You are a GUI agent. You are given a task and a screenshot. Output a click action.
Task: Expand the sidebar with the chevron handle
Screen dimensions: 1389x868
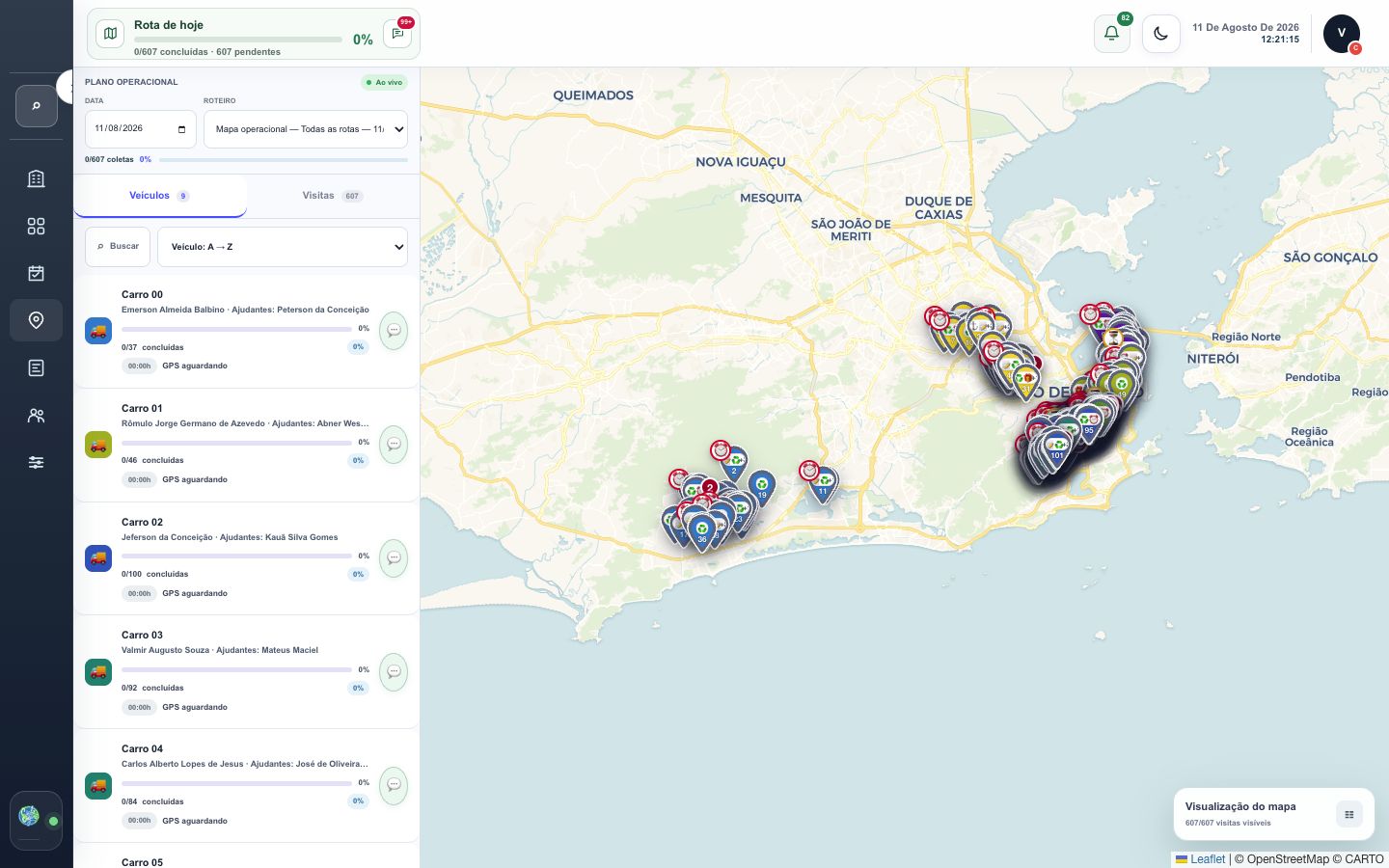pos(68,87)
